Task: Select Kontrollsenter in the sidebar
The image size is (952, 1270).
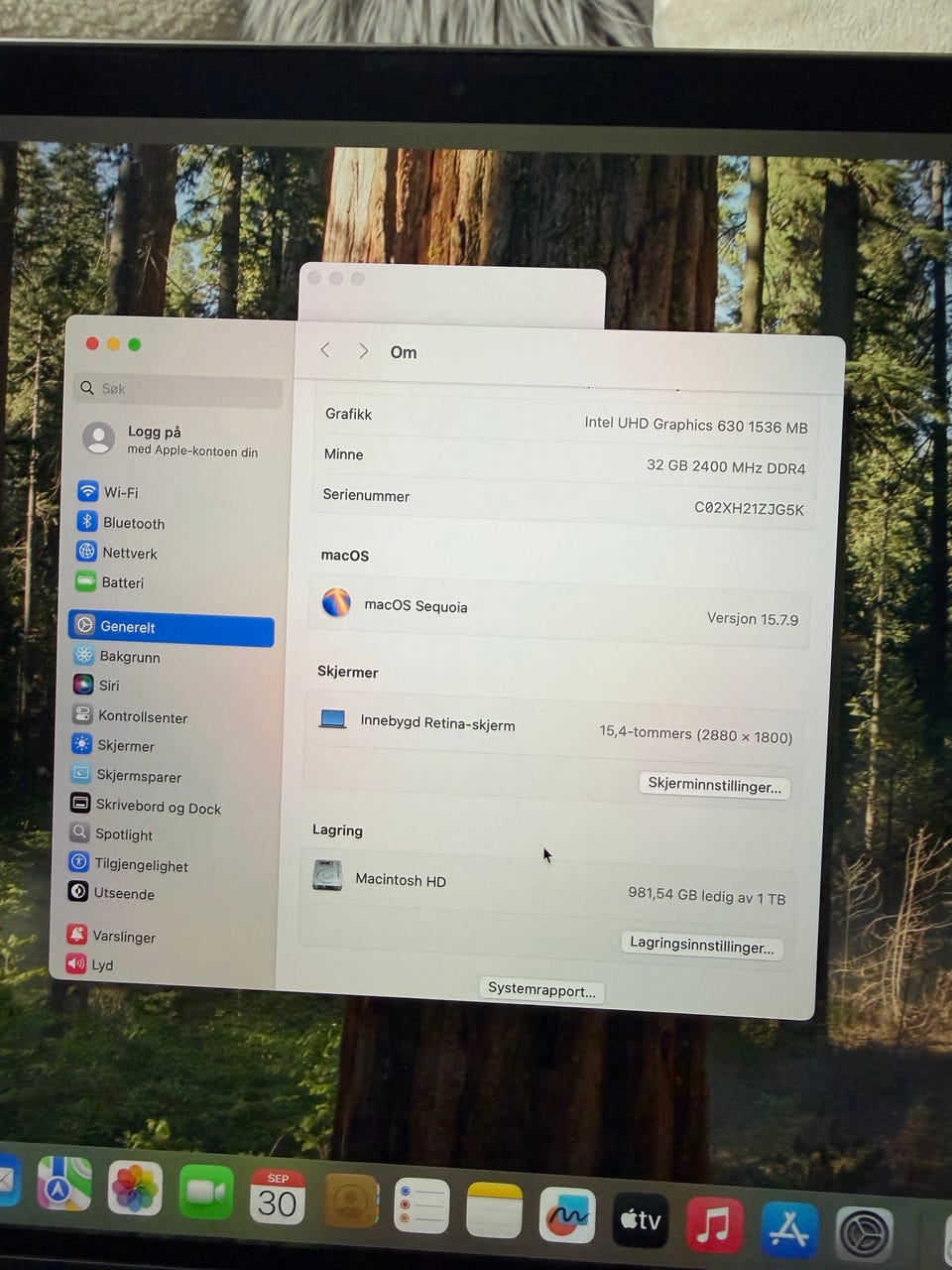Action: 130,715
